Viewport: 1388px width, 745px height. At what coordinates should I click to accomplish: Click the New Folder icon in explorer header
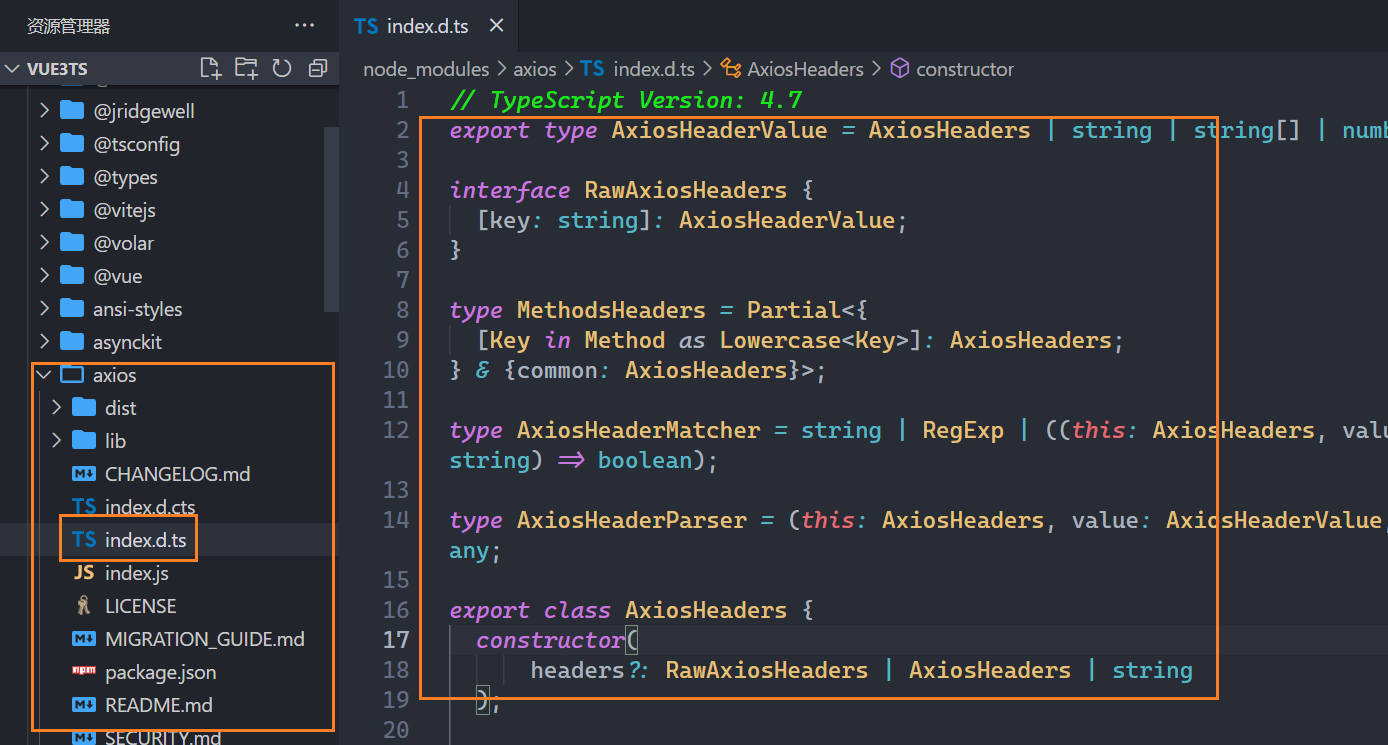(246, 68)
